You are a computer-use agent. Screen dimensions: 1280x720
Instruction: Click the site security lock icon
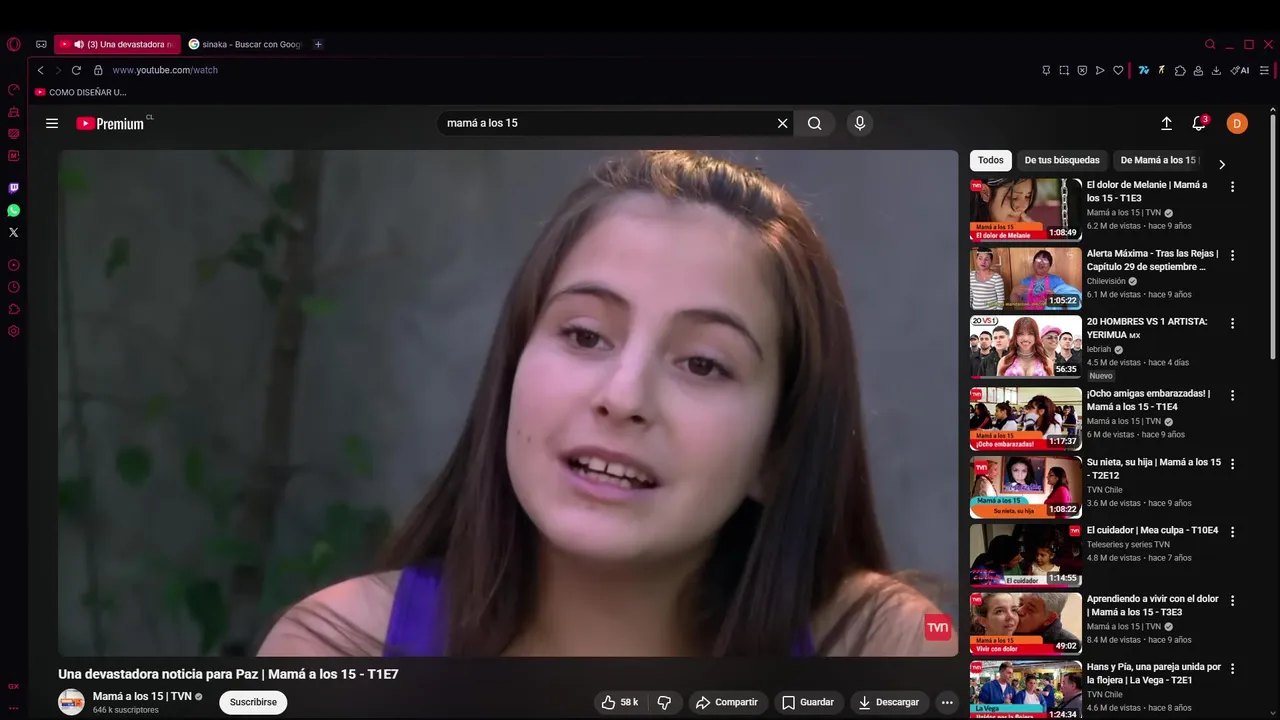(x=98, y=70)
